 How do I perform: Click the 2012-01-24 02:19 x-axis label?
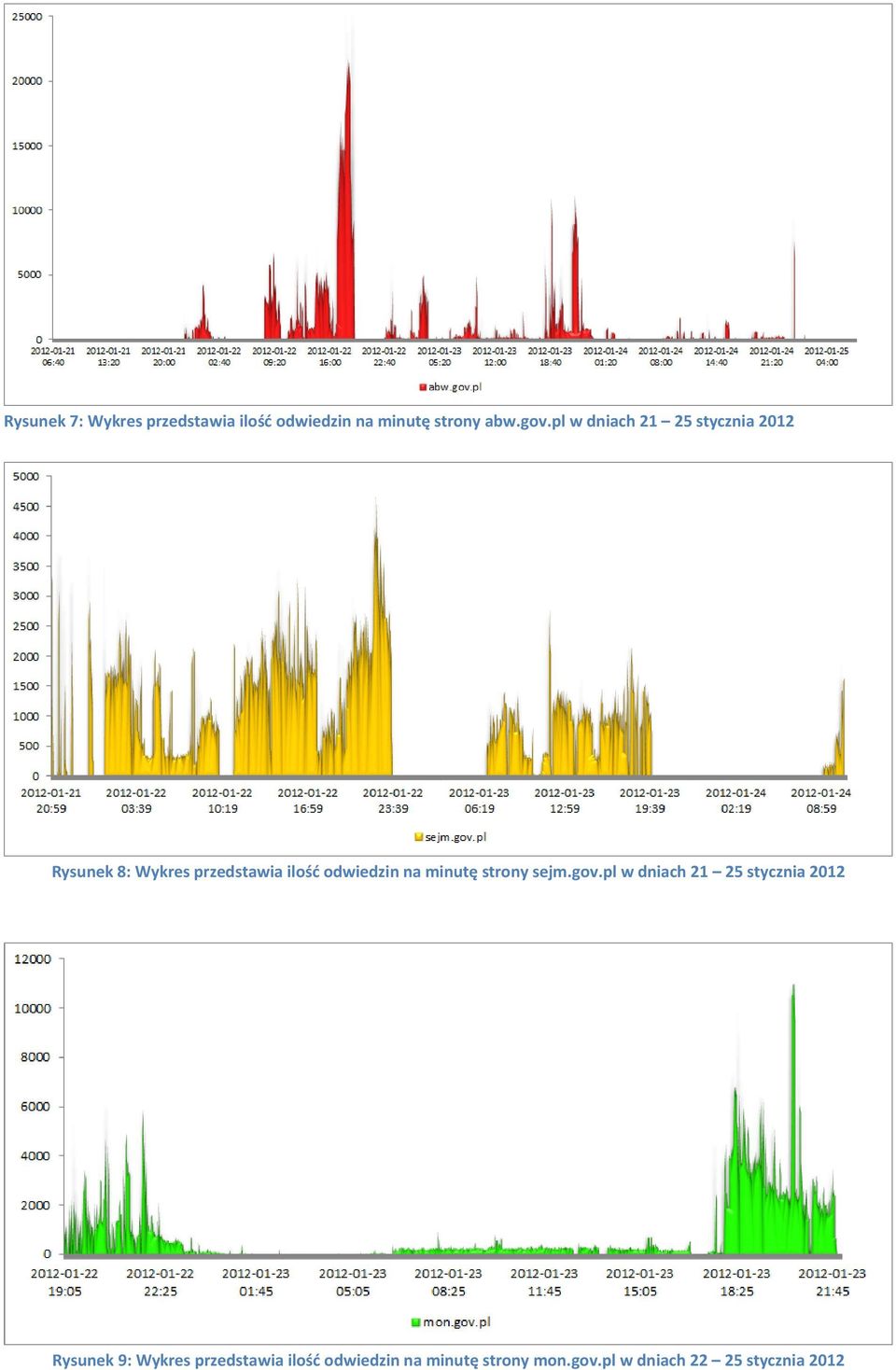[735, 801]
